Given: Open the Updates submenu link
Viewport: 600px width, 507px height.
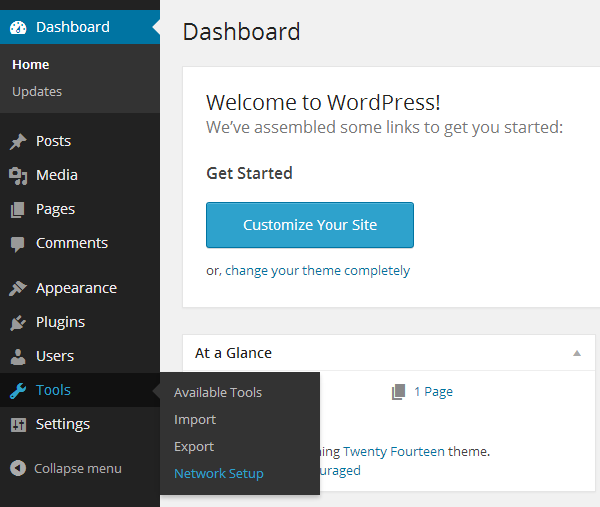Looking at the screenshot, I should 37,91.
